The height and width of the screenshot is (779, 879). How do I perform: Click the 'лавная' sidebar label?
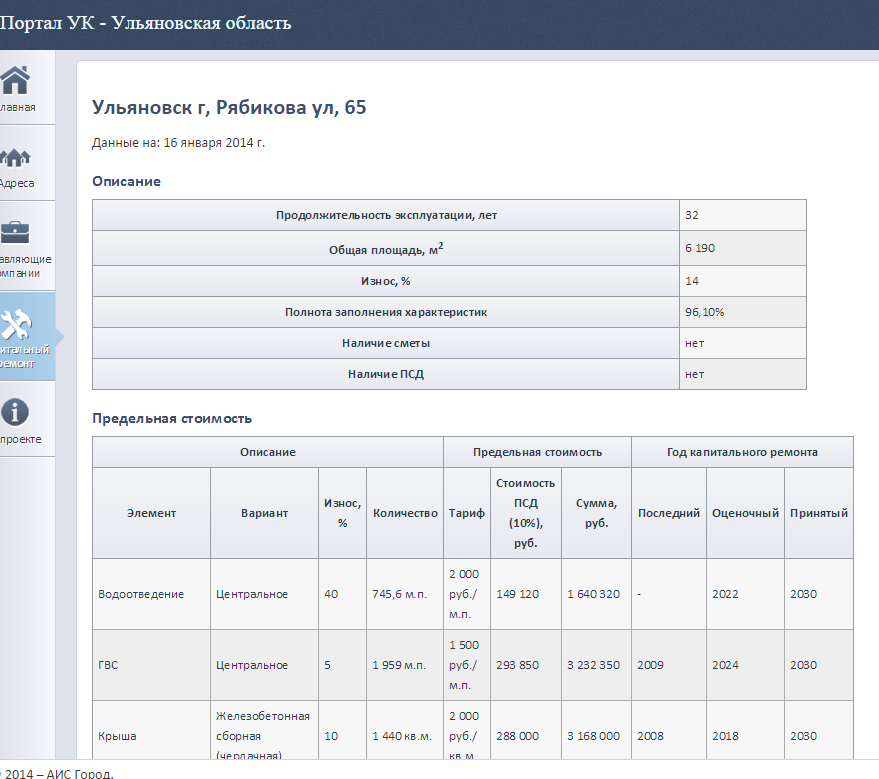pyautogui.click(x=18, y=107)
